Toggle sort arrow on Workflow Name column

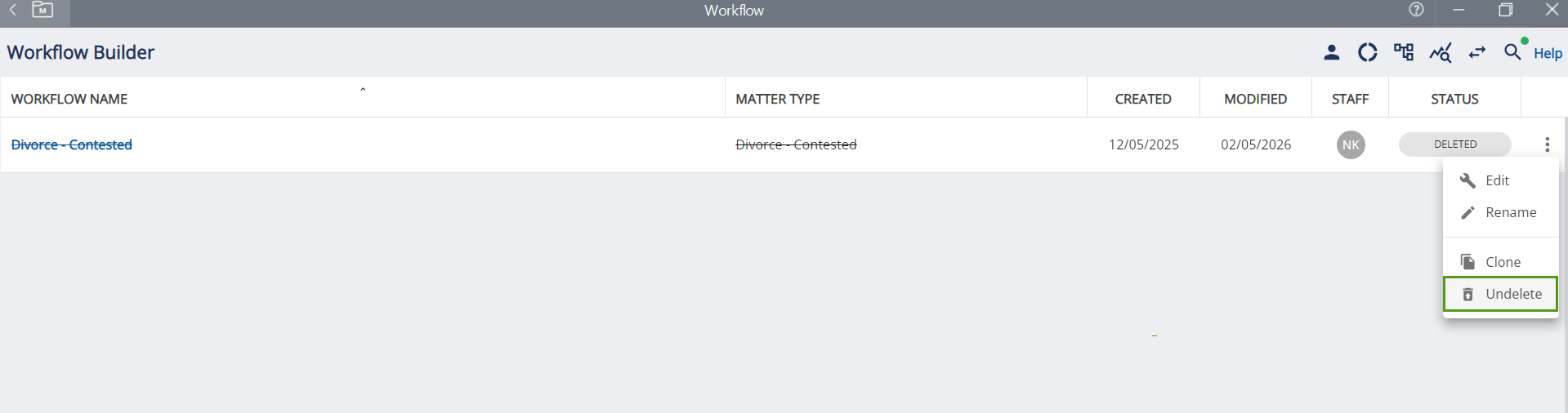click(x=363, y=90)
